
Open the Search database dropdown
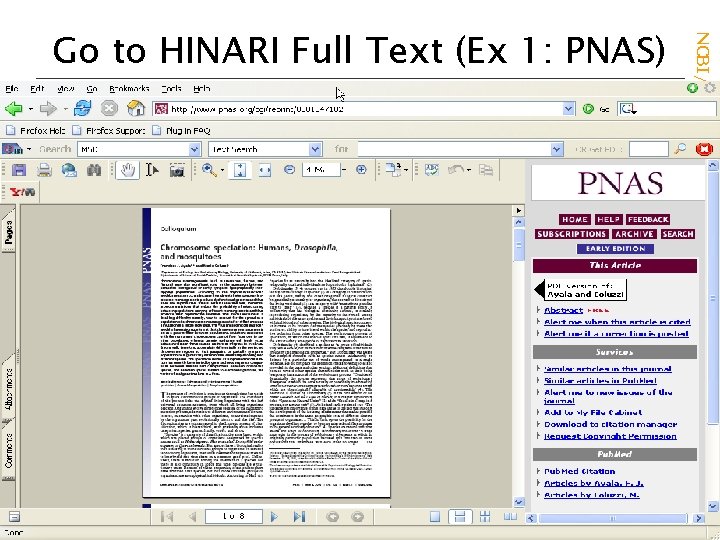(195, 149)
